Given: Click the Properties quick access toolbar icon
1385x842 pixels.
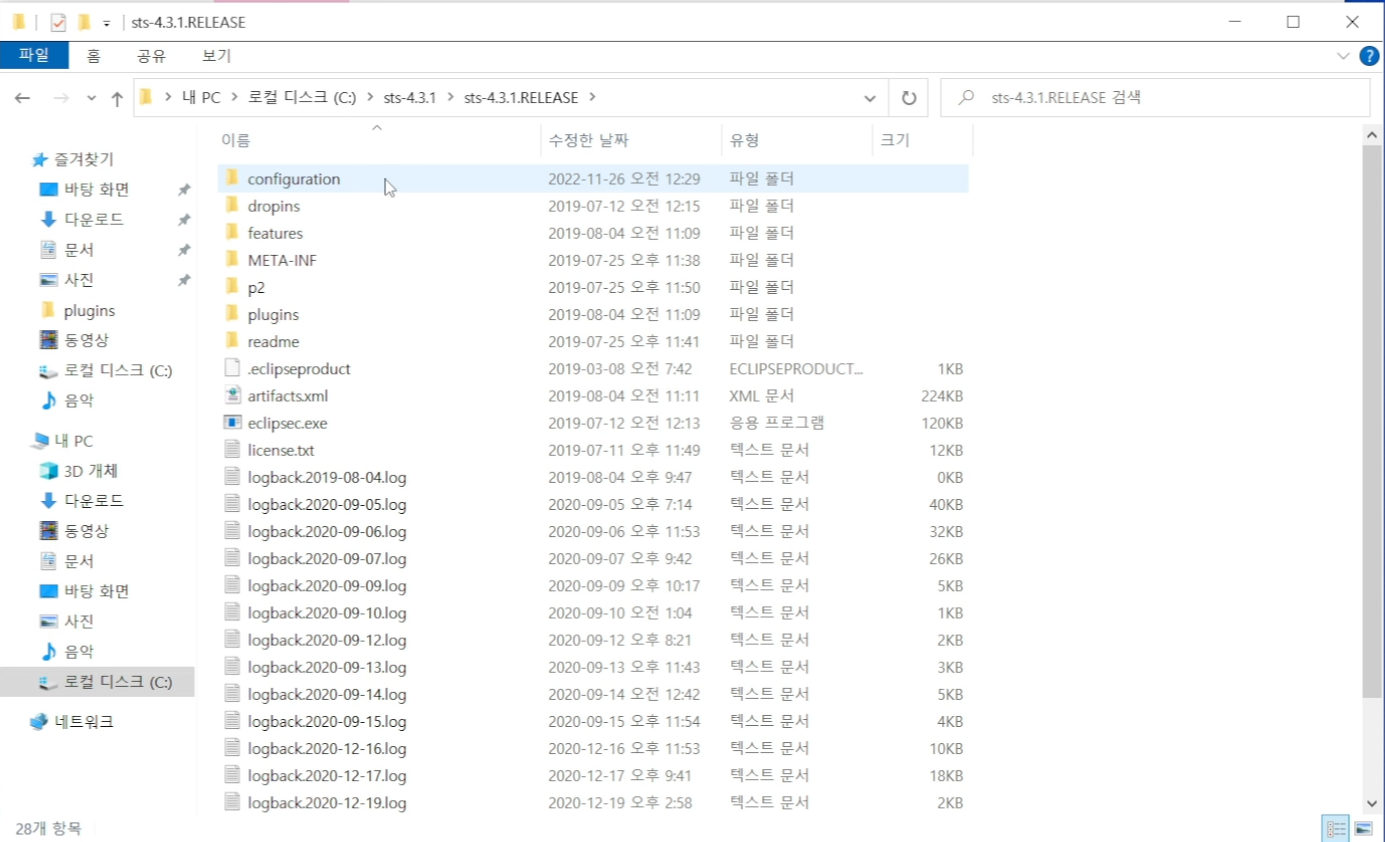Looking at the screenshot, I should 57,22.
